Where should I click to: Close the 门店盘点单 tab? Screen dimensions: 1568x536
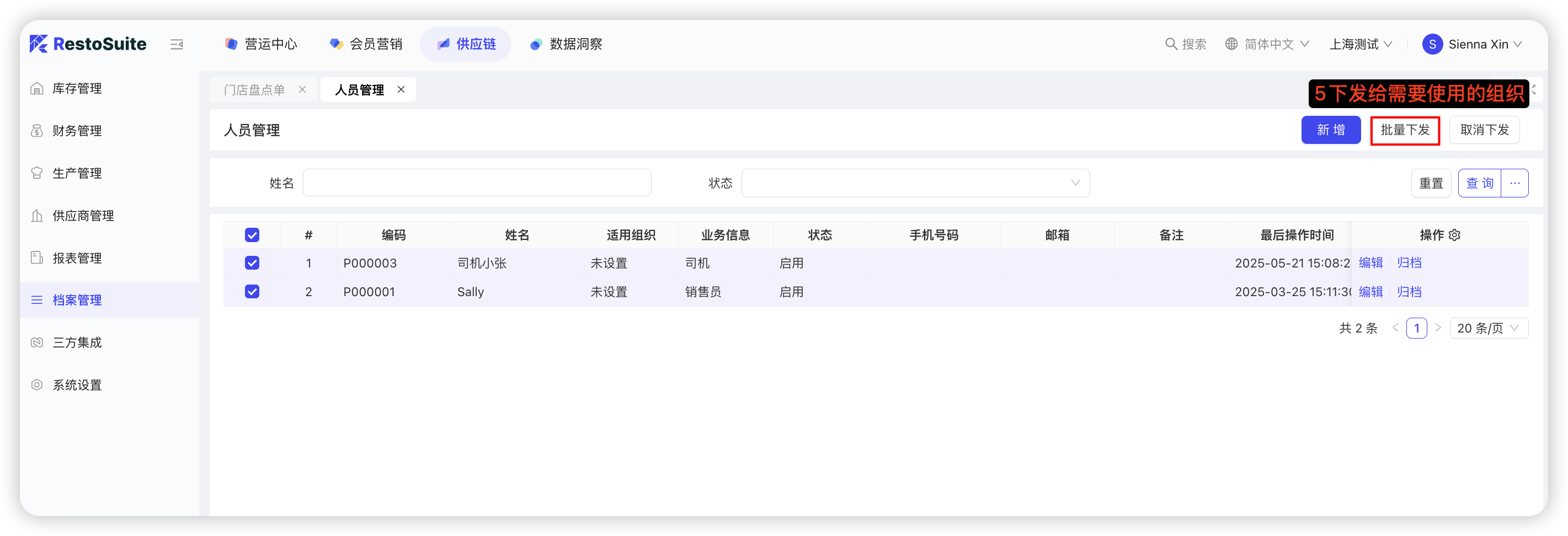point(302,90)
